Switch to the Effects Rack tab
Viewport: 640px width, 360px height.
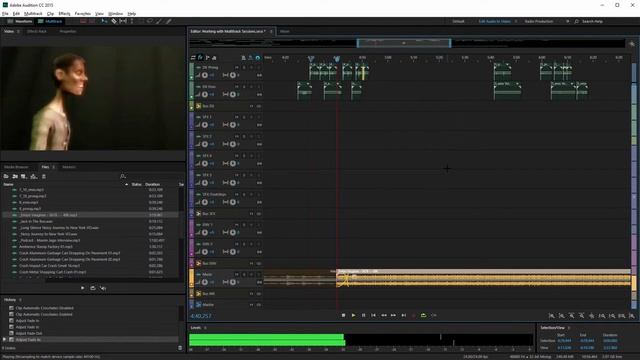pos(37,31)
